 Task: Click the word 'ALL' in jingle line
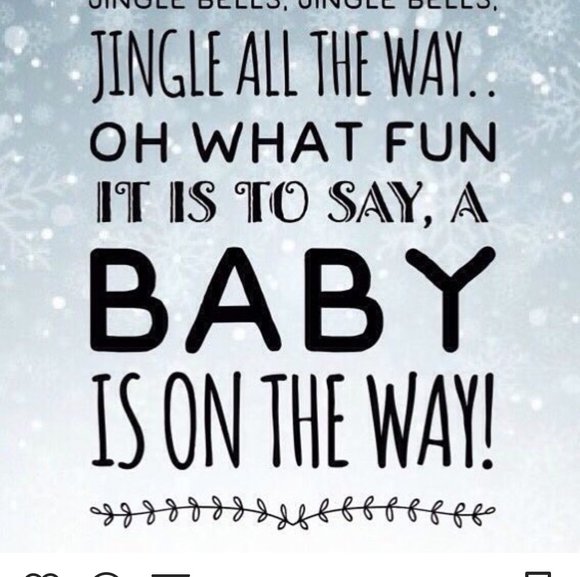tap(267, 63)
